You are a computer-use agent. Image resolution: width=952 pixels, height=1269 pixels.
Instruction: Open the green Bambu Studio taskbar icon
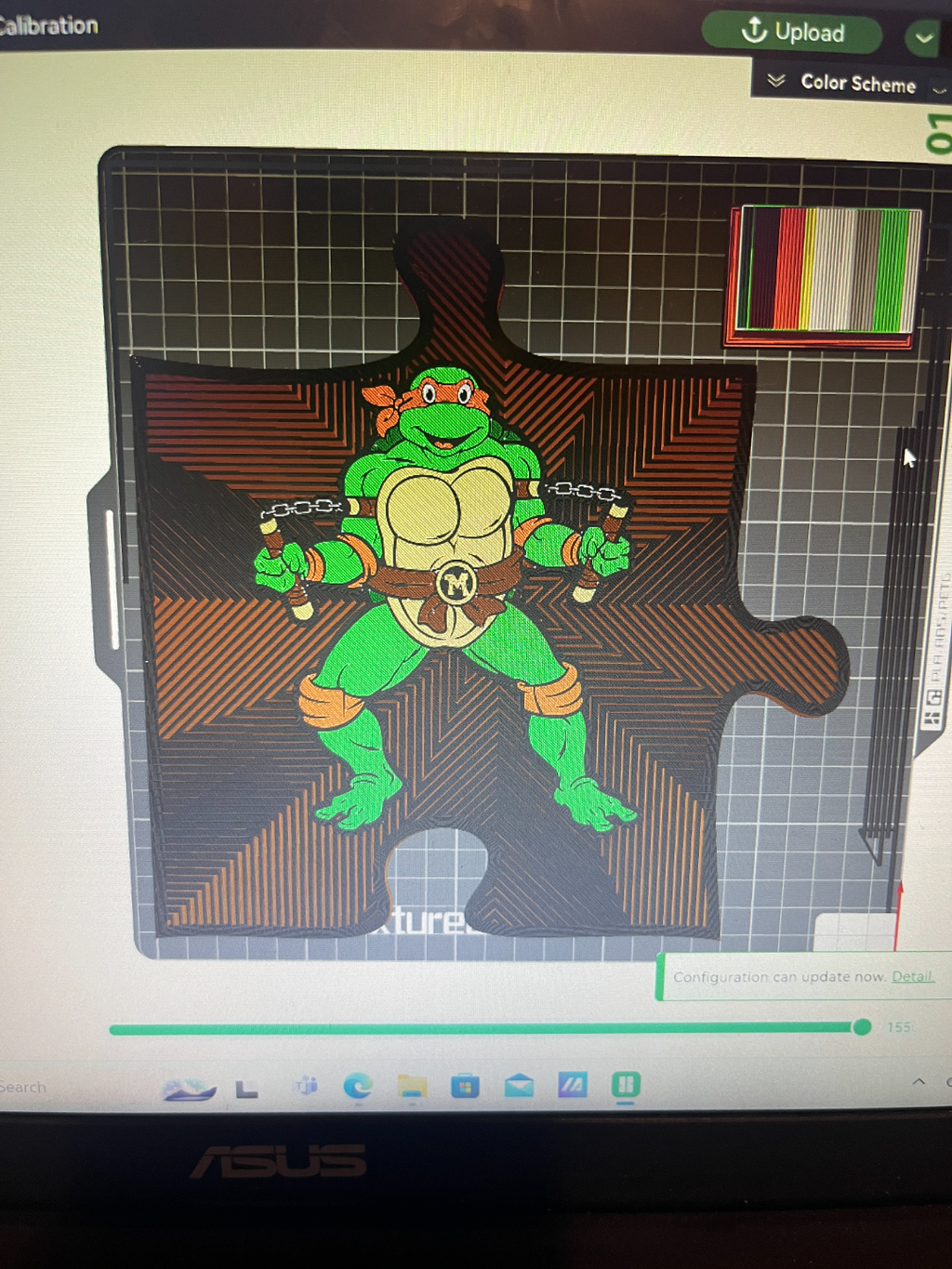coord(626,1084)
